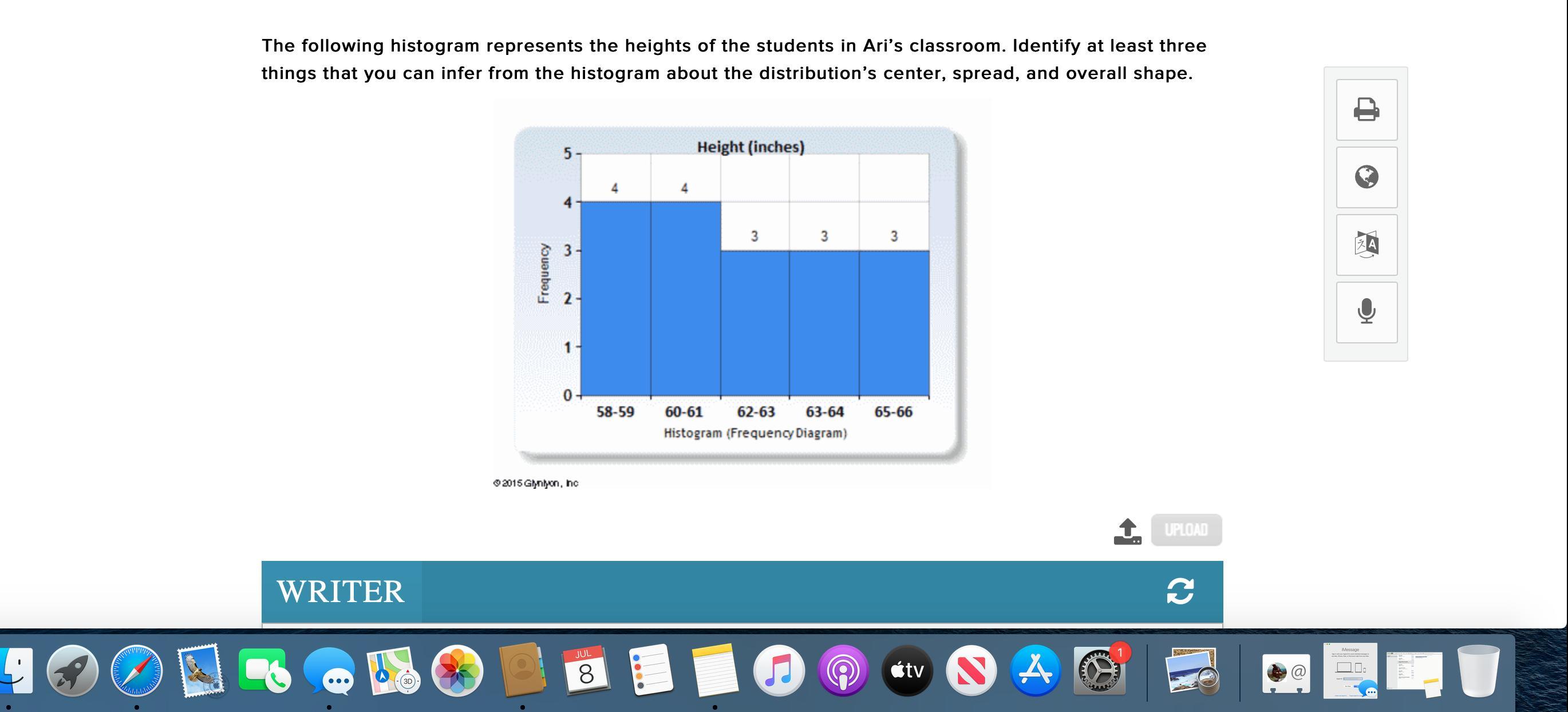The width and height of the screenshot is (1568, 712).
Task: Open Photos app in the dock
Action: click(x=457, y=670)
